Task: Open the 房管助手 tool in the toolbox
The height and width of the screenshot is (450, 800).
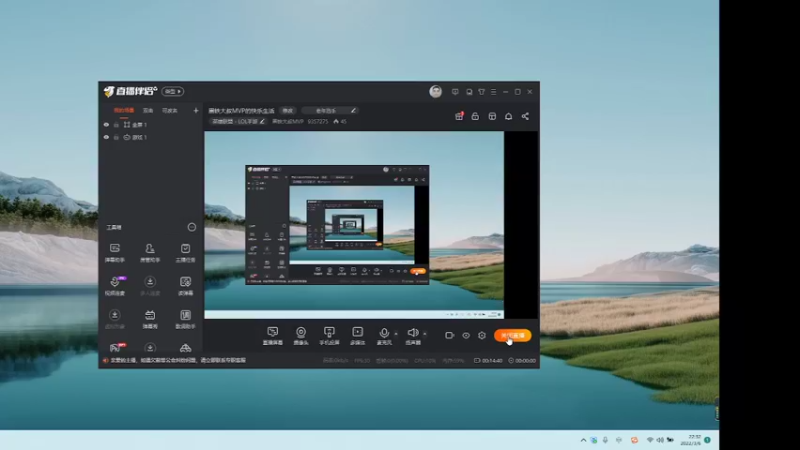Action: pos(150,252)
